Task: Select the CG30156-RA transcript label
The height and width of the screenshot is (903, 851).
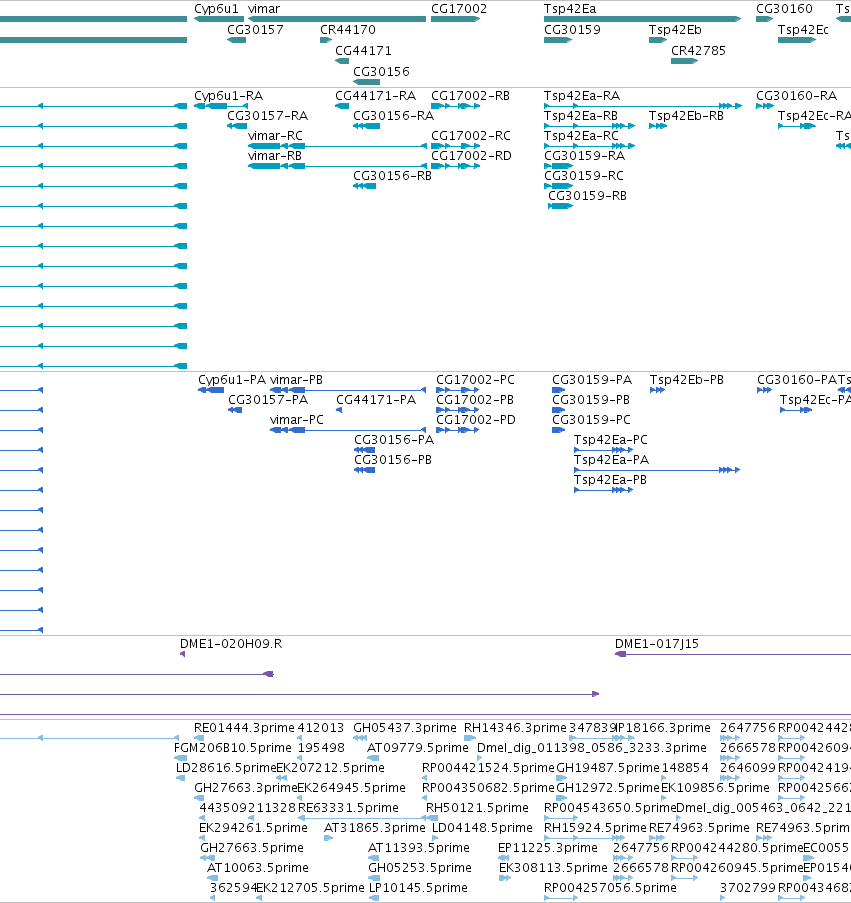Action: pos(393,116)
